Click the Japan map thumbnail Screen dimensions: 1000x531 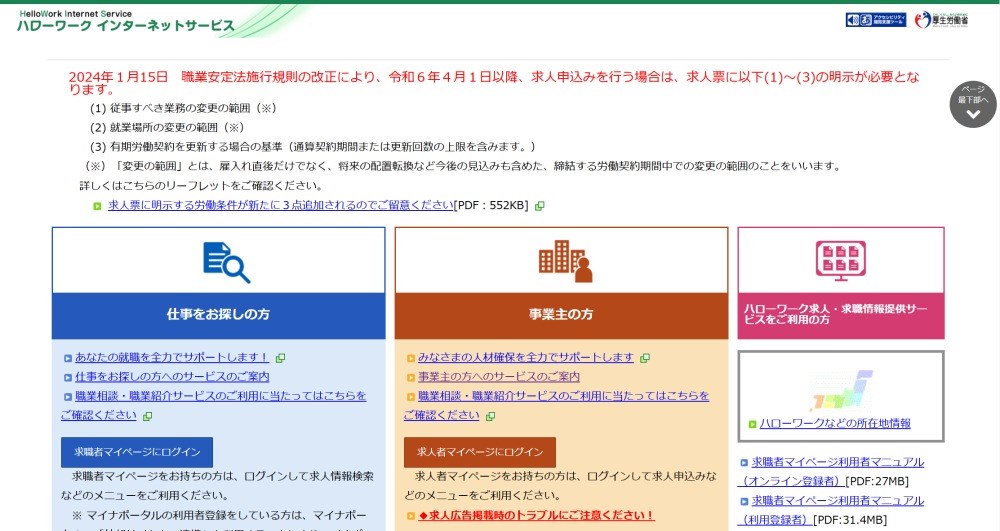[x=841, y=390]
